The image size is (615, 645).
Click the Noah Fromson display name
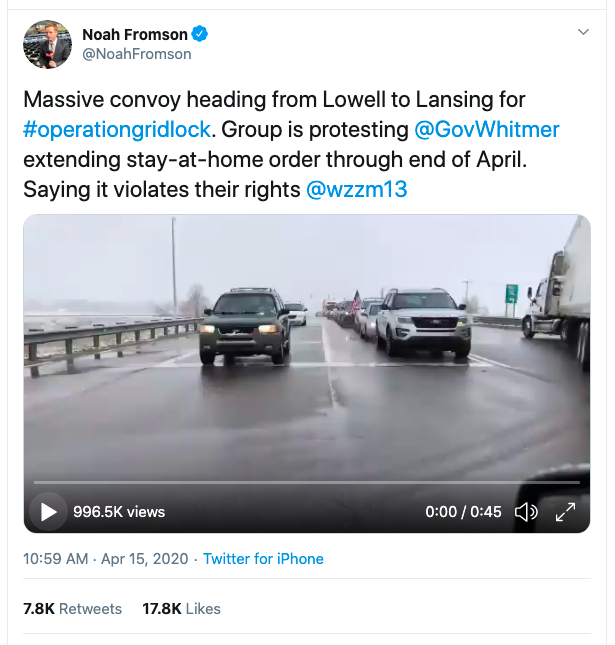click(135, 34)
